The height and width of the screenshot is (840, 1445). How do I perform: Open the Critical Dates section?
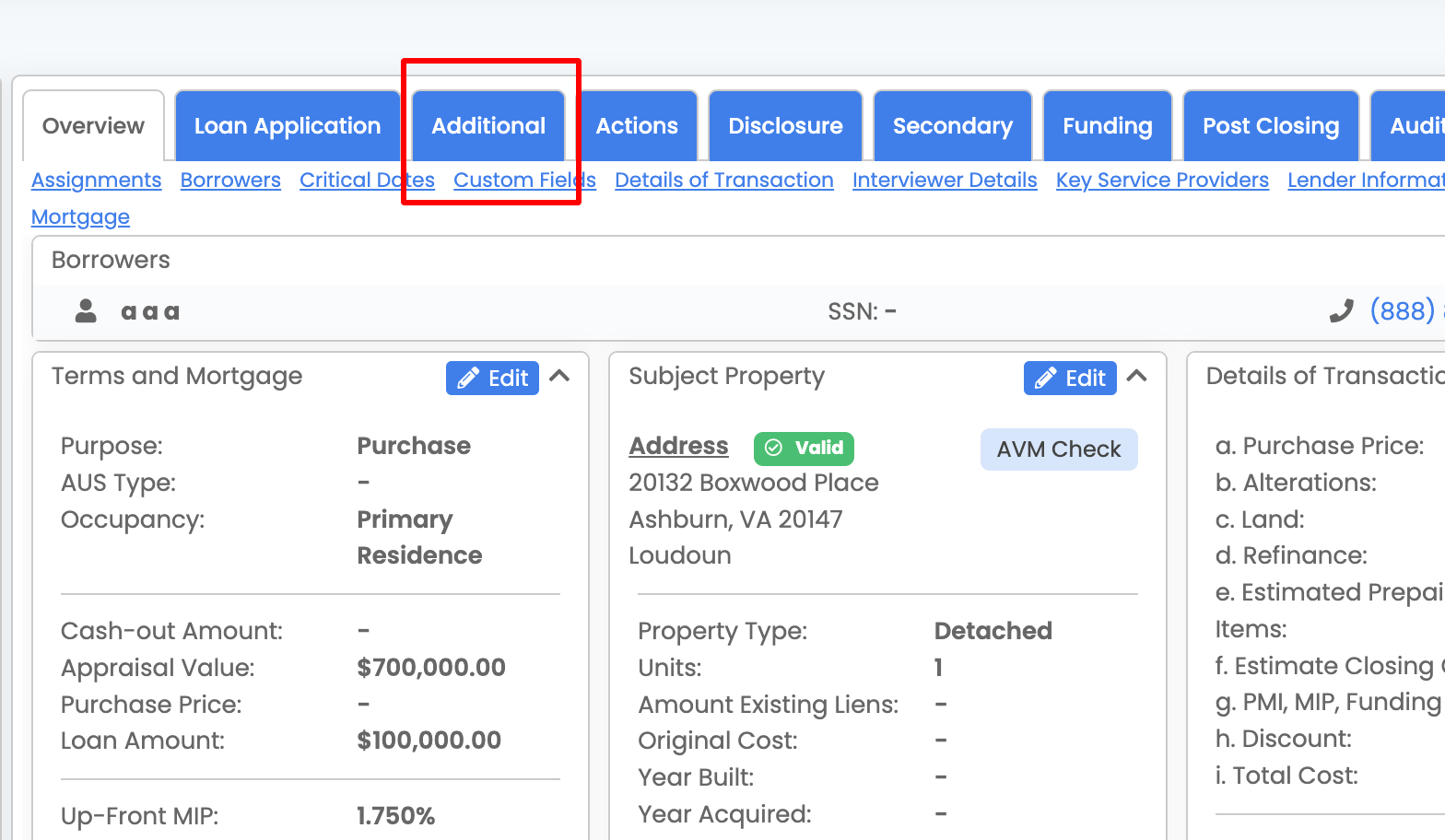[367, 180]
